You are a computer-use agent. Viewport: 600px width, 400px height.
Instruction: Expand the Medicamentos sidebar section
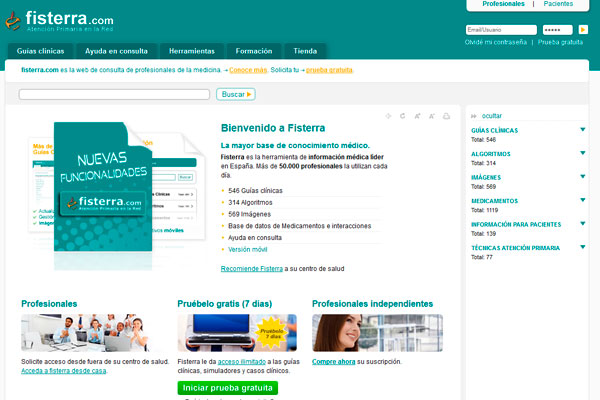click(x=582, y=200)
